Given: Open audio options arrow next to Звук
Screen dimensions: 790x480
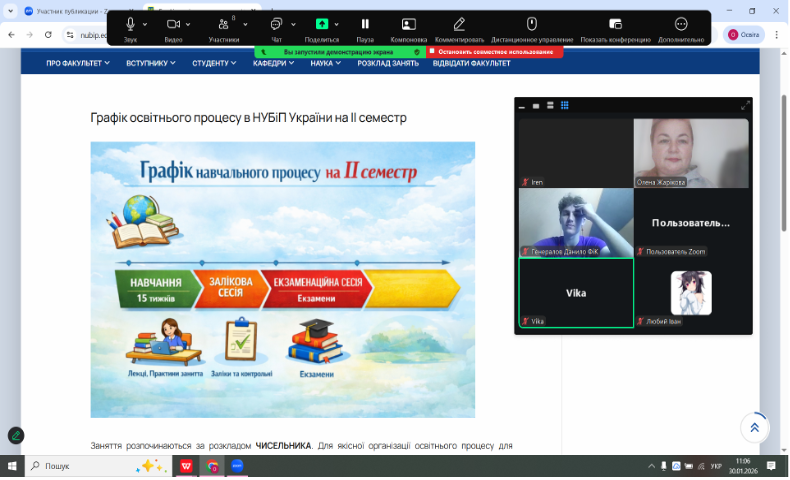Looking at the screenshot, I should [145, 24].
